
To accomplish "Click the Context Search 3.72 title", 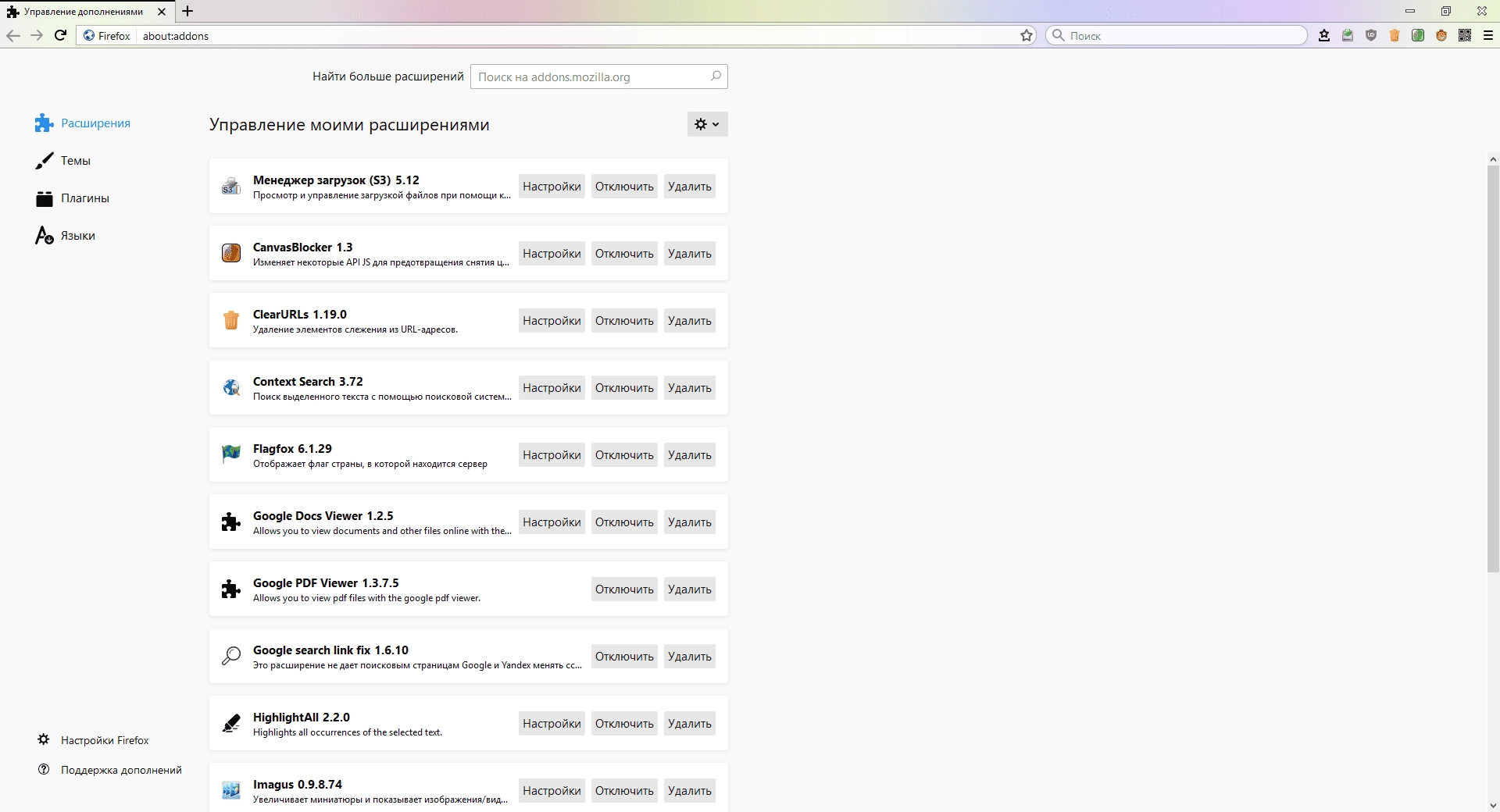I will 308,381.
